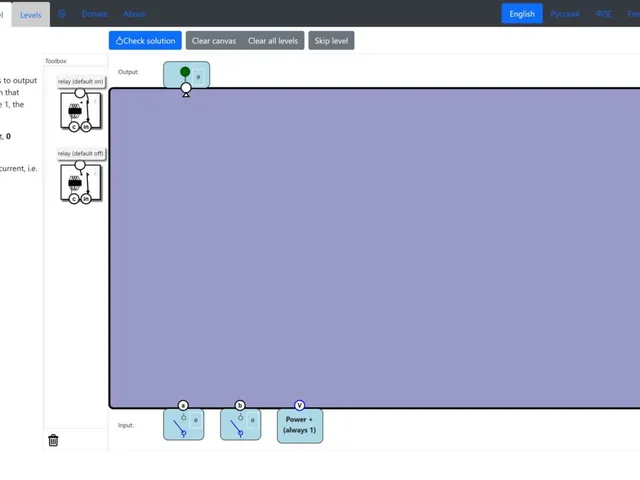The width and height of the screenshot is (640, 480).
Task: Click the output connector node below LED
Action: (x=186, y=88)
